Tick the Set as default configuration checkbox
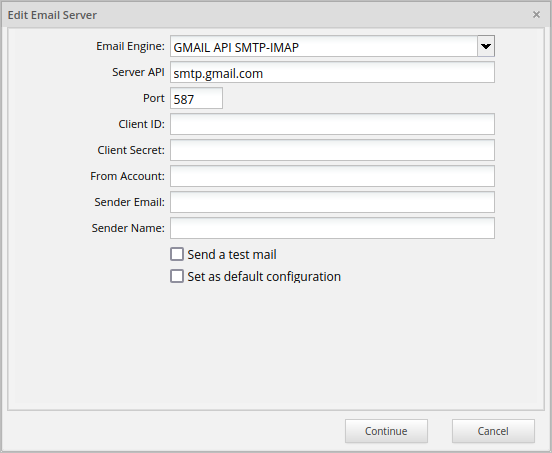This screenshot has width=552, height=453. tap(177, 276)
